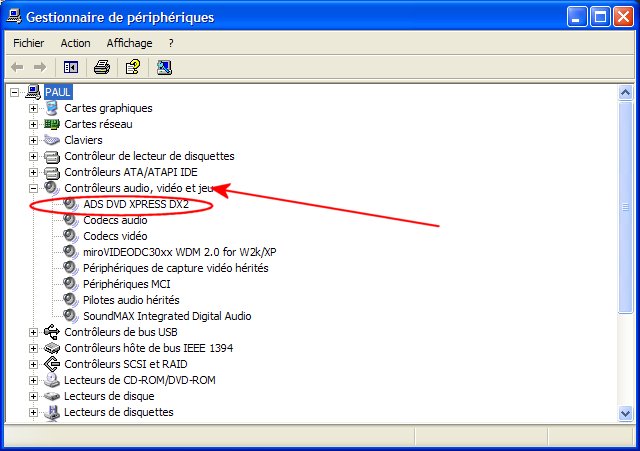
Task: Select the Pilotes audio hérités entry
Action: [x=131, y=300]
